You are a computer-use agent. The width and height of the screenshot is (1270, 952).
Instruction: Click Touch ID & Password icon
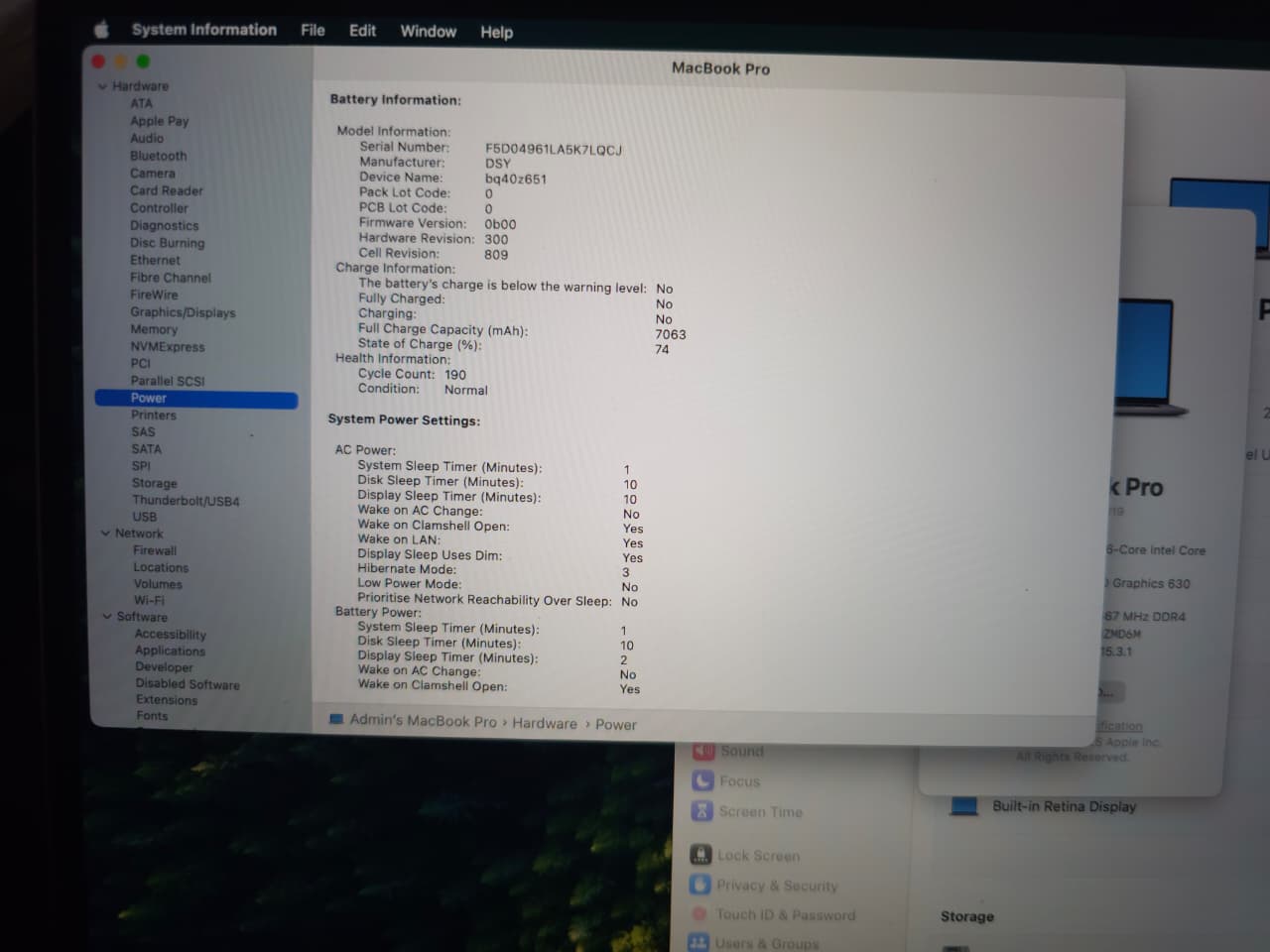[699, 914]
